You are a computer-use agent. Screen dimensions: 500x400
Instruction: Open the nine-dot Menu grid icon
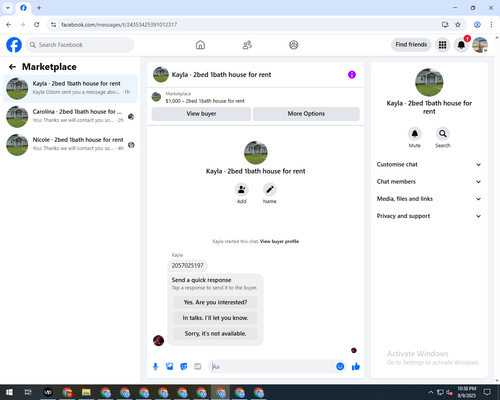point(442,45)
